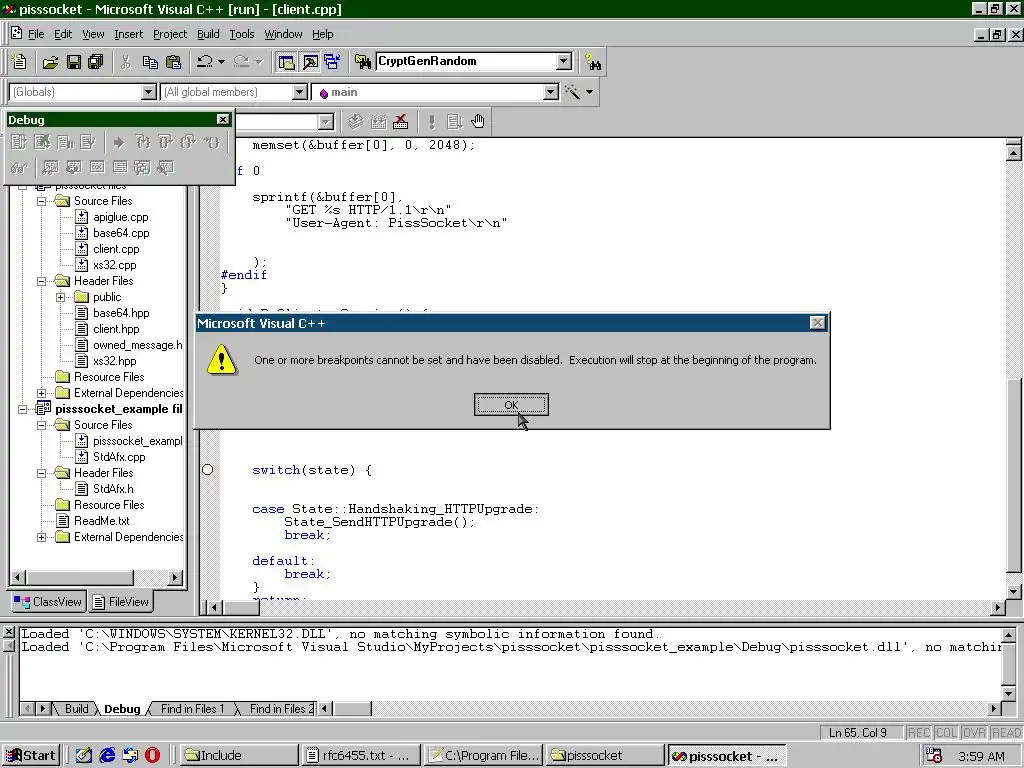1024x768 pixels.
Task: Click the Insert/Remove Breakpoint hand icon
Action: click(478, 121)
